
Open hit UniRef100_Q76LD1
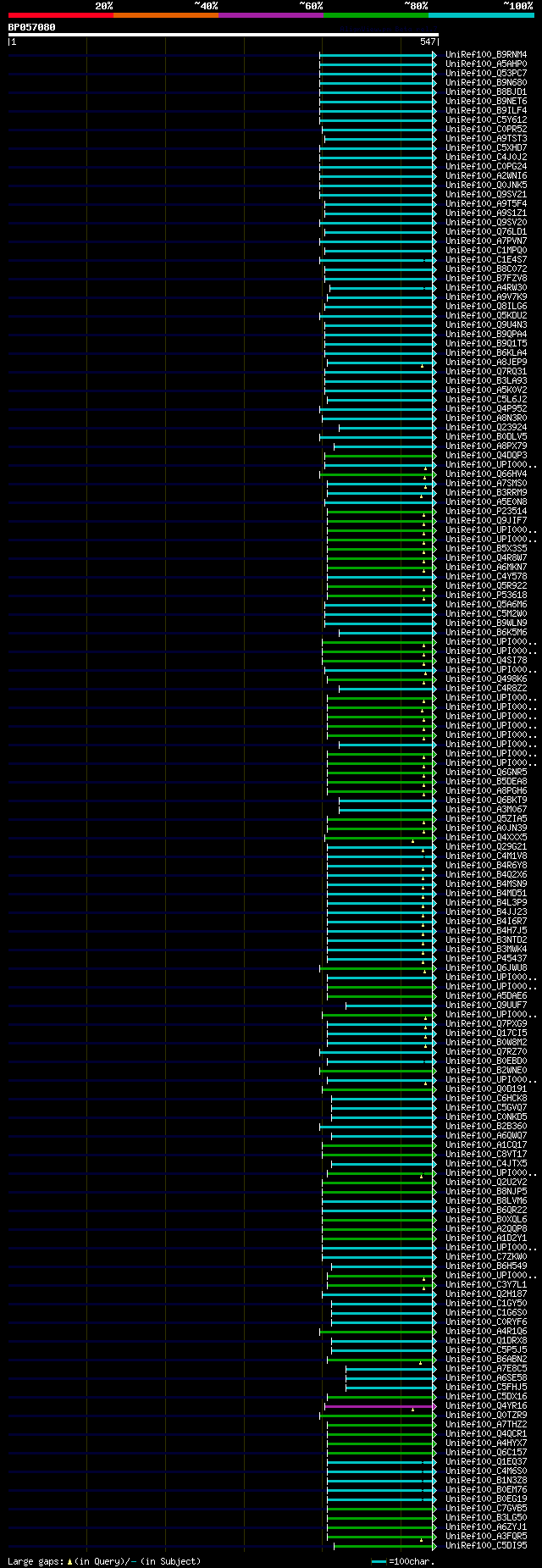(x=486, y=231)
